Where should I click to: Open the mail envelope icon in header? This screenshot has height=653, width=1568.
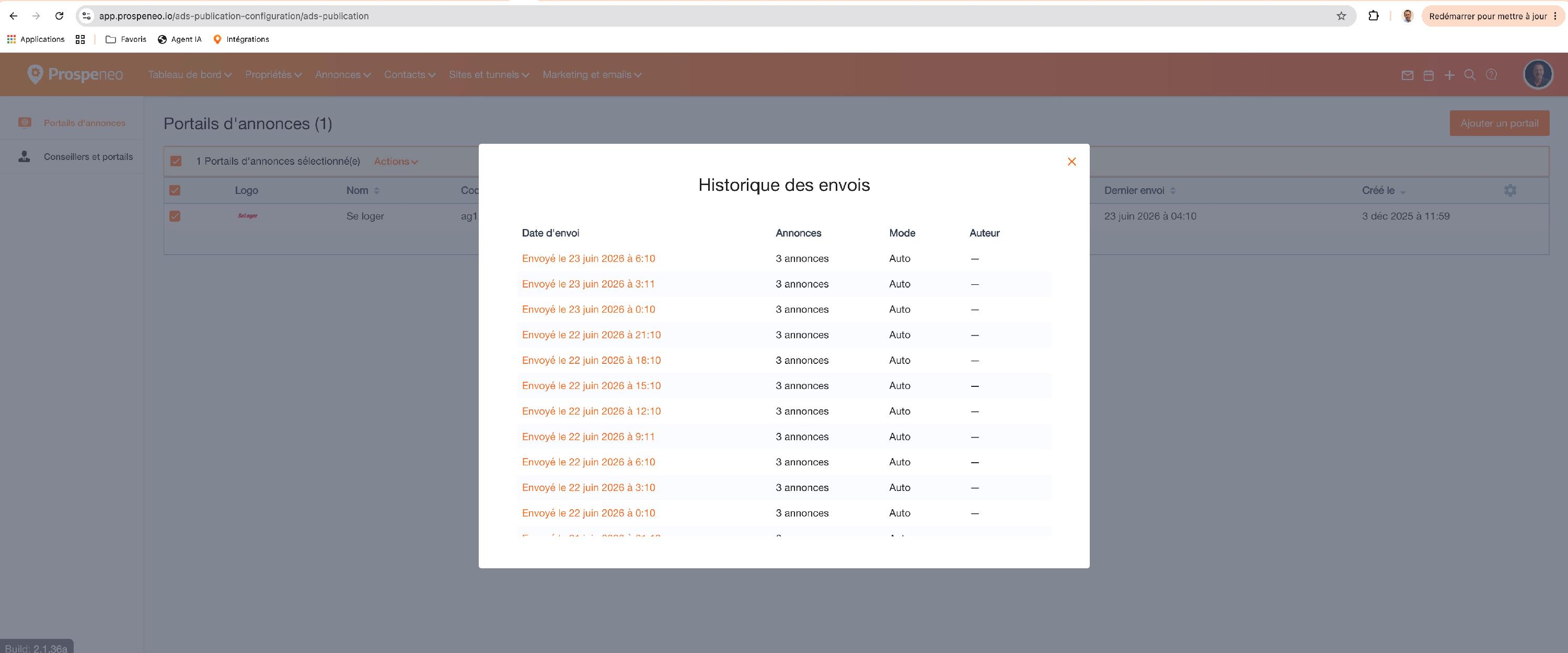point(1406,75)
